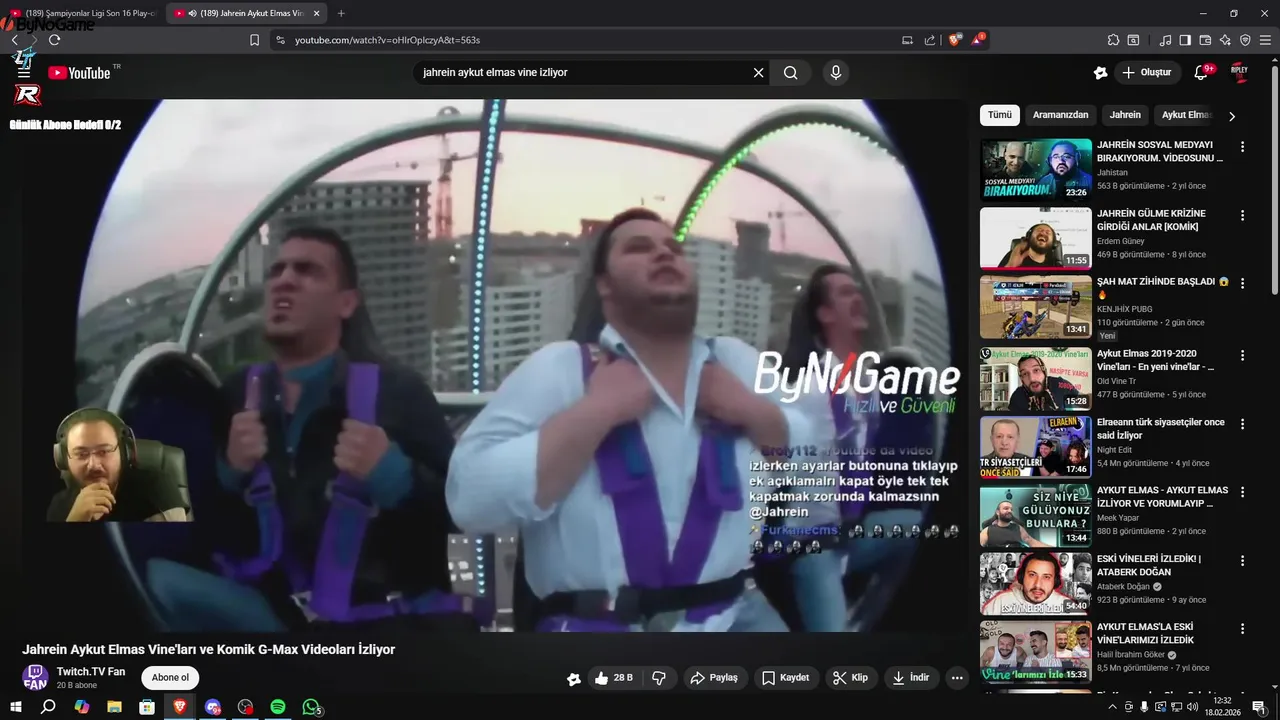This screenshot has width=1280, height=720.
Task: Like the video with thumbs up
Action: (x=613, y=678)
